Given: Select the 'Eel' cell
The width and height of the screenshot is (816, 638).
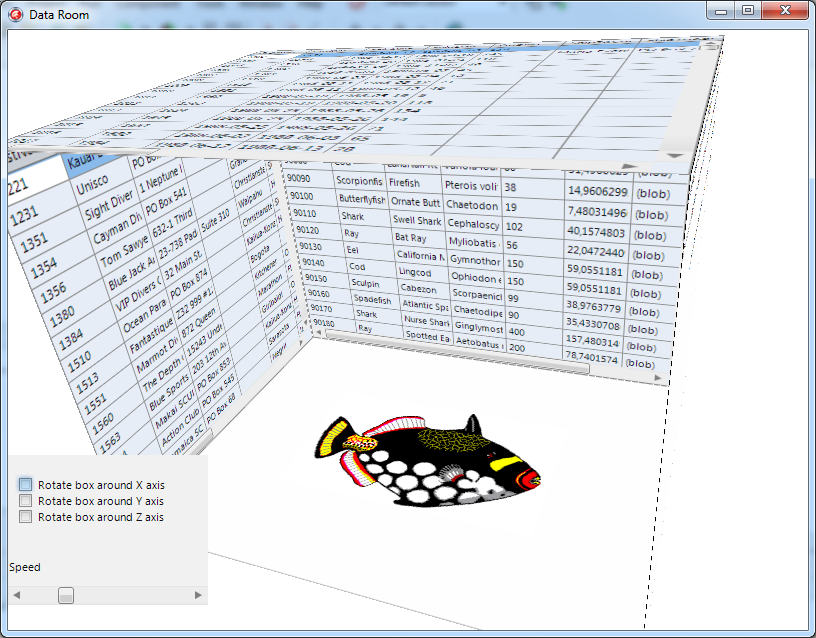Looking at the screenshot, I should tap(353, 250).
